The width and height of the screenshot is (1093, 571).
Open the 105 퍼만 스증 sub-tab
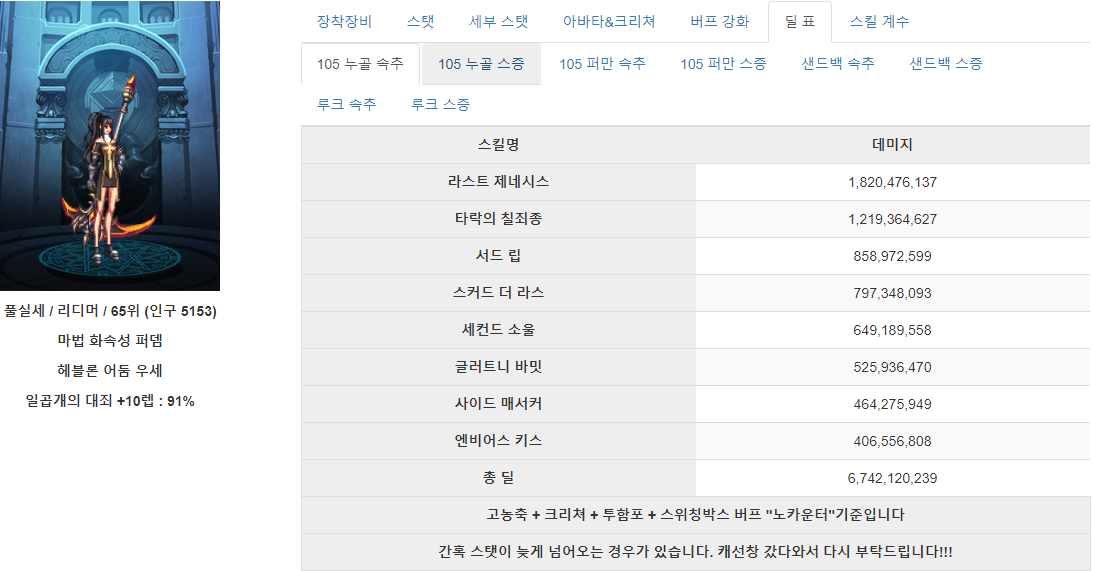click(x=724, y=64)
